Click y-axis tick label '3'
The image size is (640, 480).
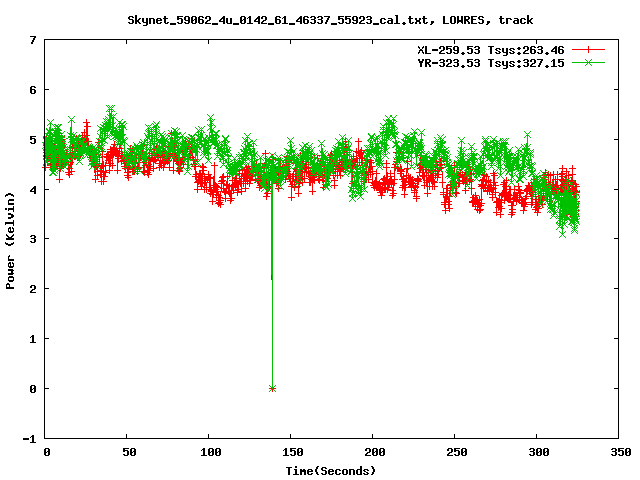[x=33, y=239]
